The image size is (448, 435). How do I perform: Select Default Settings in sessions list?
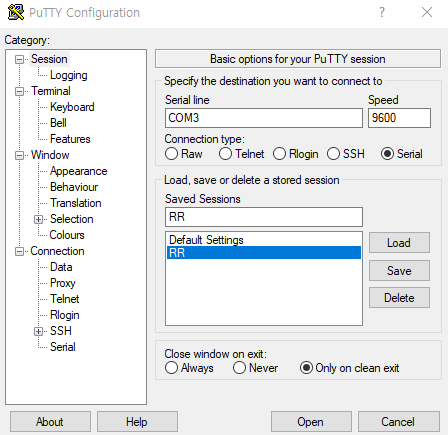coord(264,240)
